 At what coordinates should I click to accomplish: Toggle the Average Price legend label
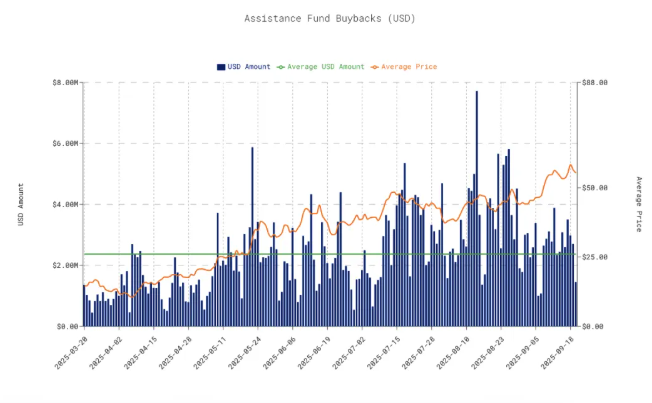click(409, 67)
